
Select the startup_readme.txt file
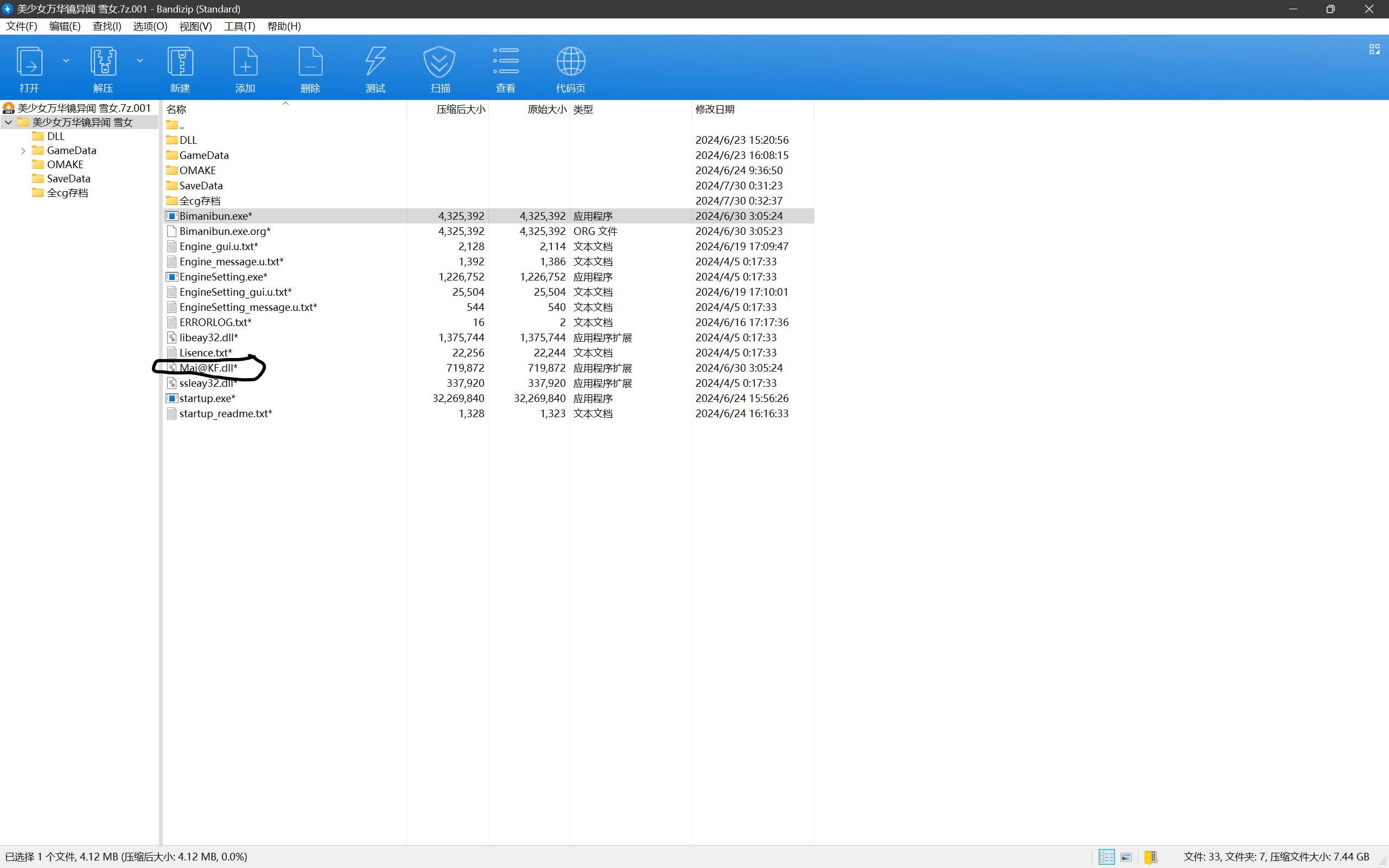point(226,413)
